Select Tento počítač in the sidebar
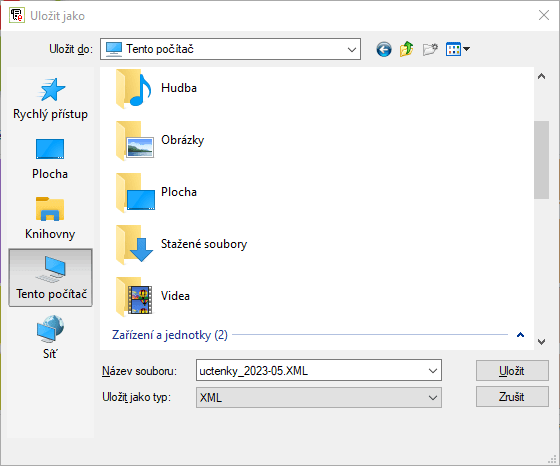The height and width of the screenshot is (466, 560). pos(50,277)
